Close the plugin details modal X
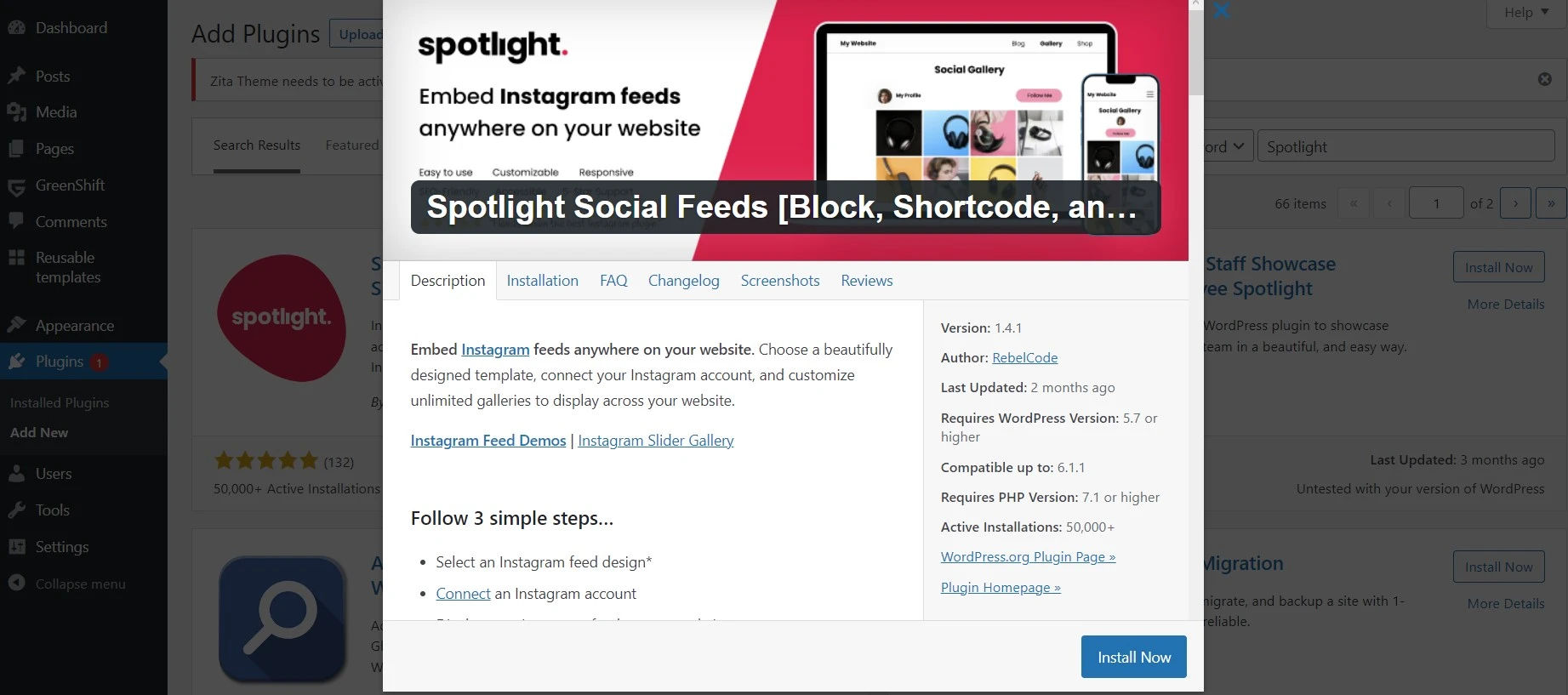 1221,10
